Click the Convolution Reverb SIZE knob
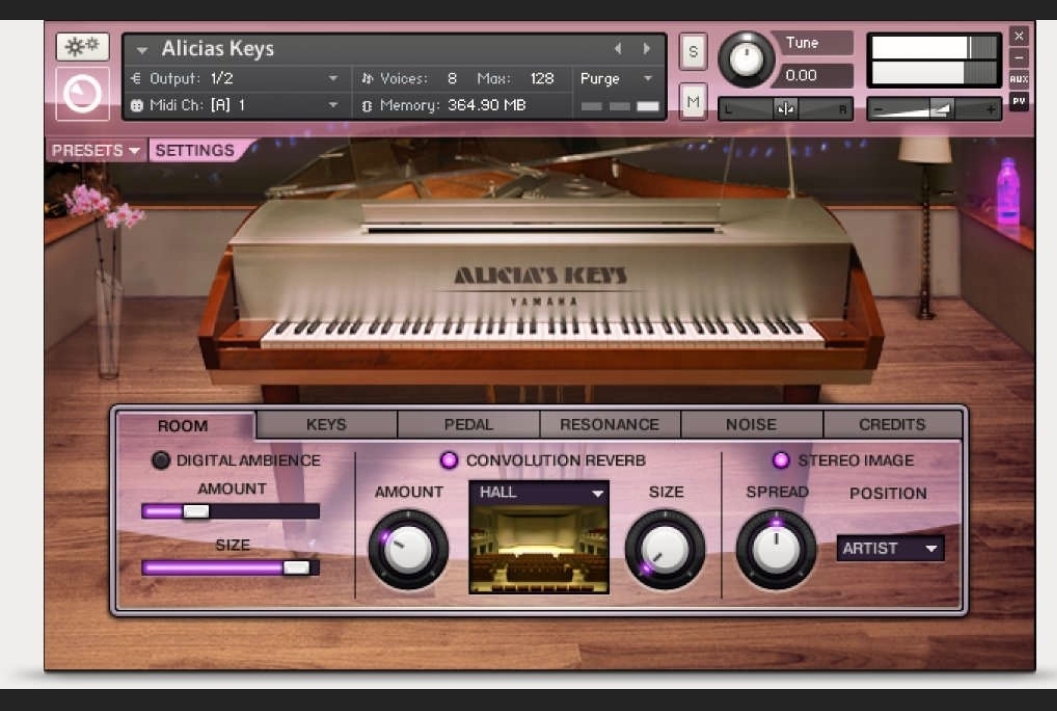The image size is (1057, 711). click(665, 549)
